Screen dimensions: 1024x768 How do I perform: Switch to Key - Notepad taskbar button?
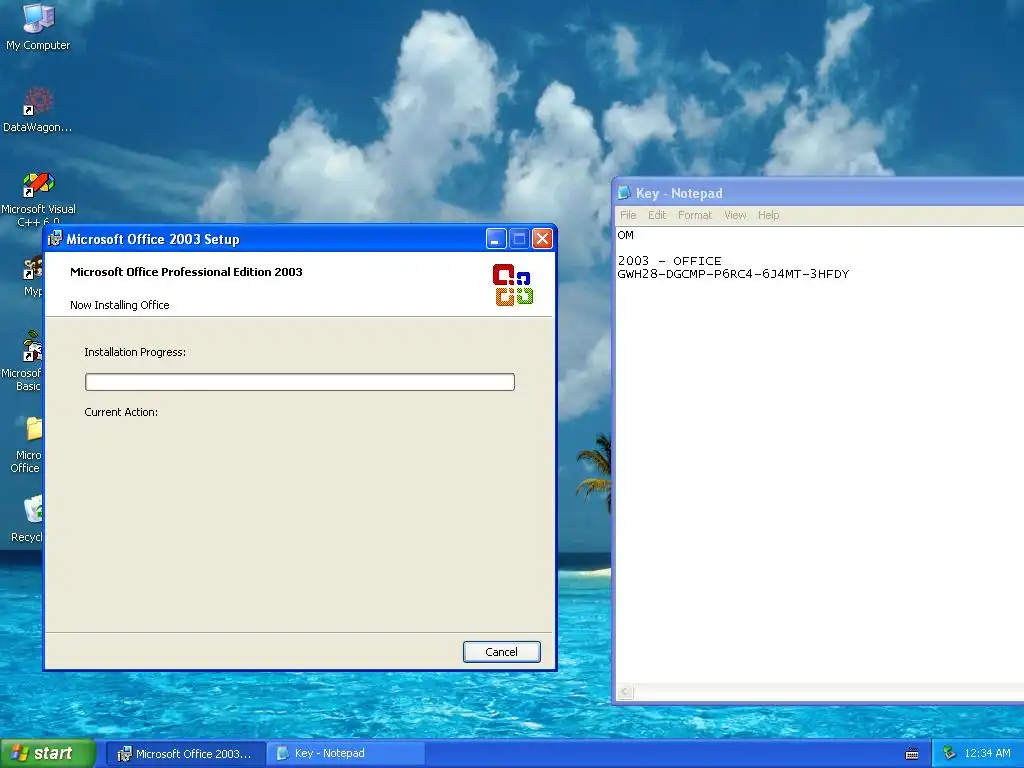(345, 754)
